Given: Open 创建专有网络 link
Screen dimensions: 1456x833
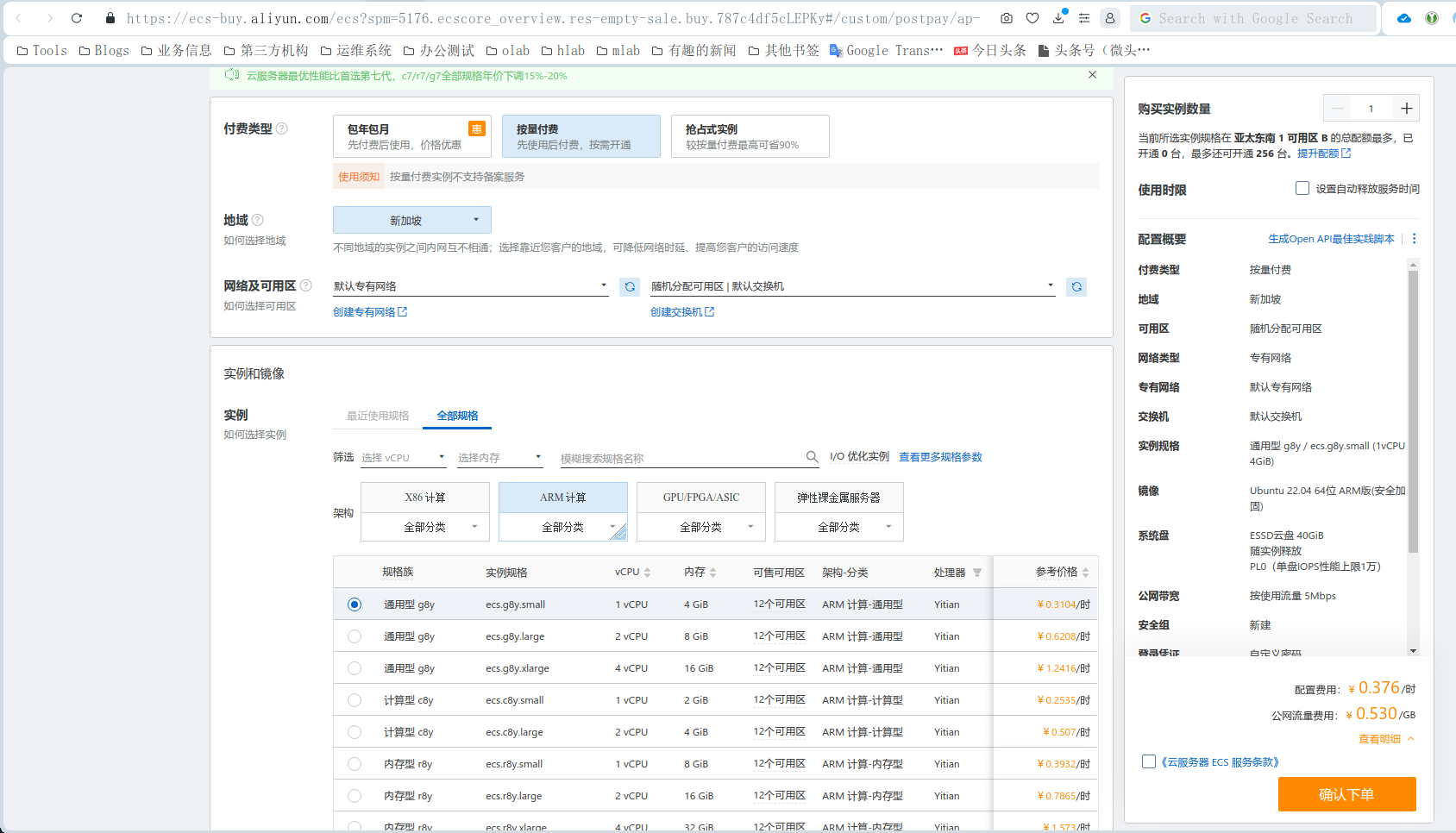Looking at the screenshot, I should 370,312.
